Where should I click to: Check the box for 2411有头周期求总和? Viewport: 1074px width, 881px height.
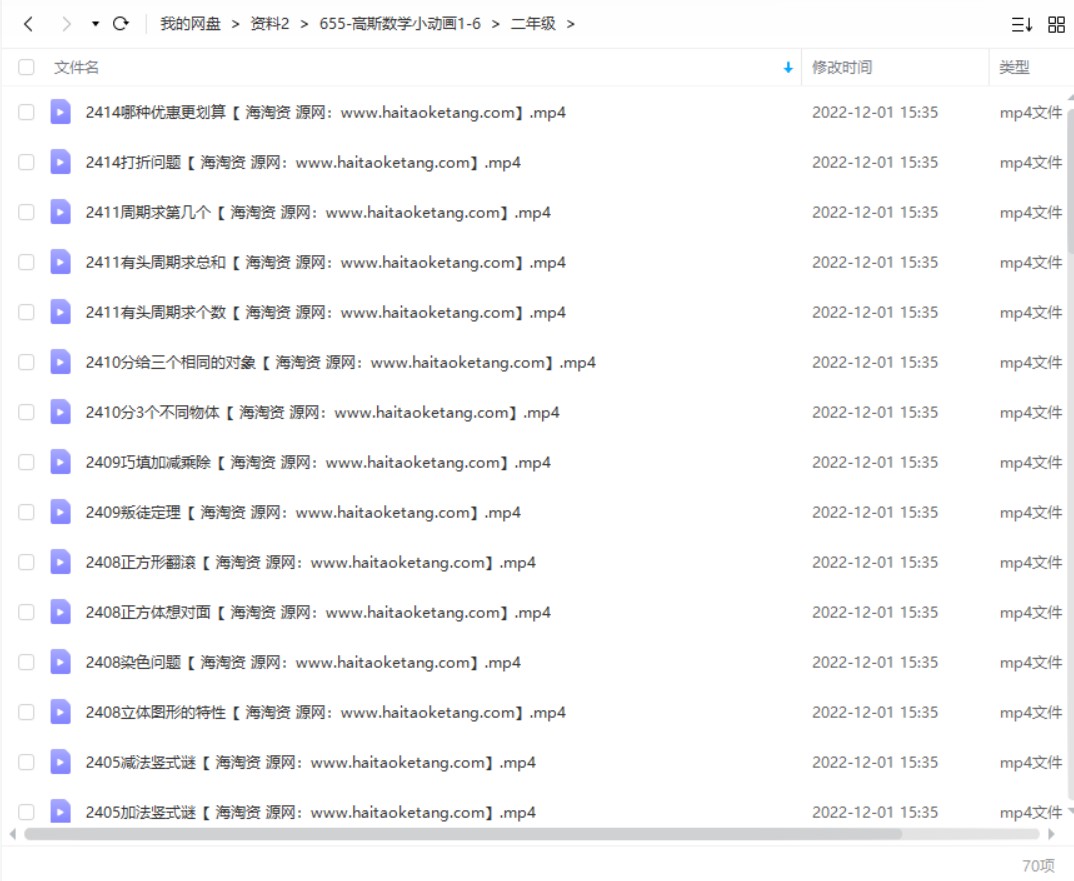26,262
